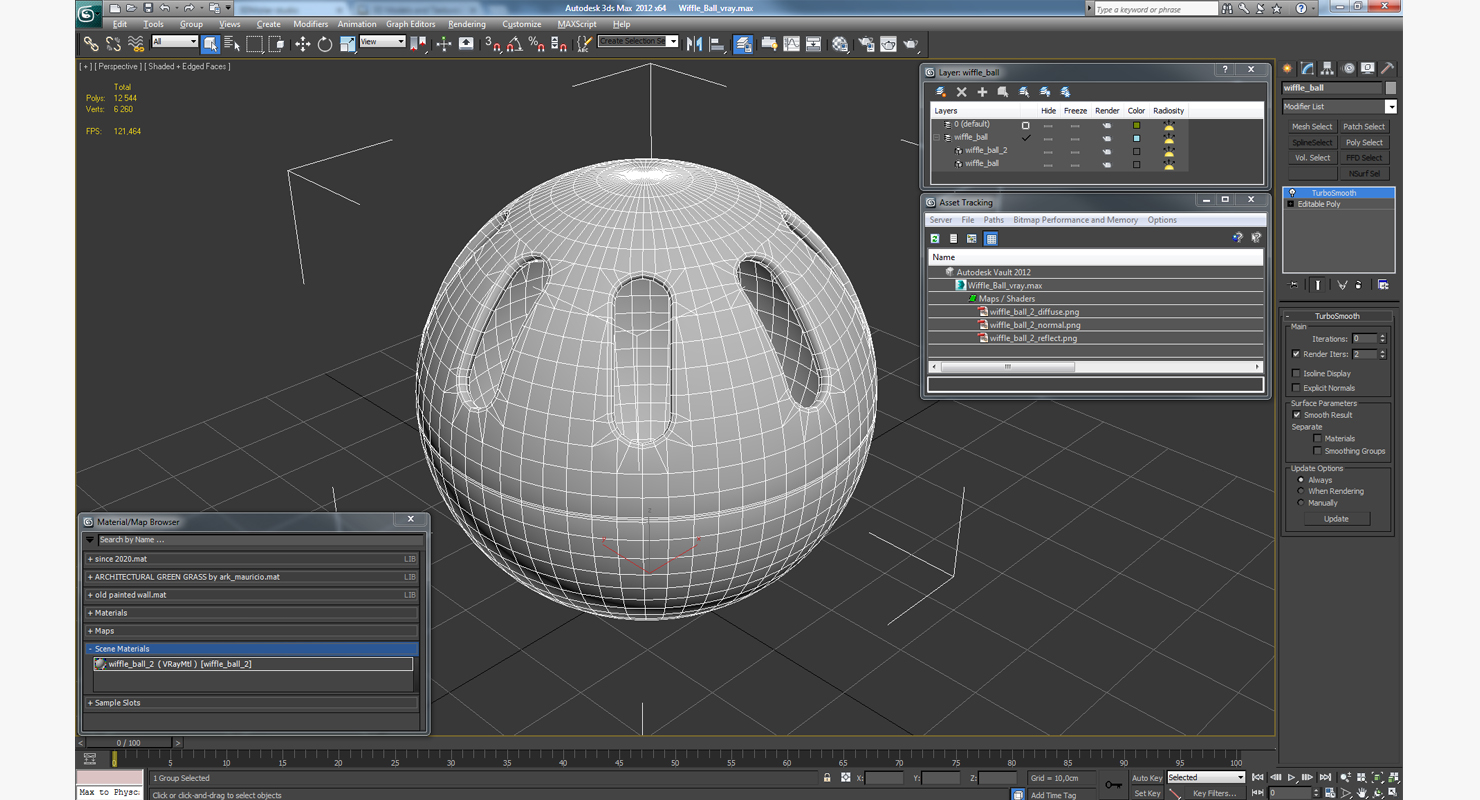Open the Graph Editors menu
1480x800 pixels.
click(411, 24)
